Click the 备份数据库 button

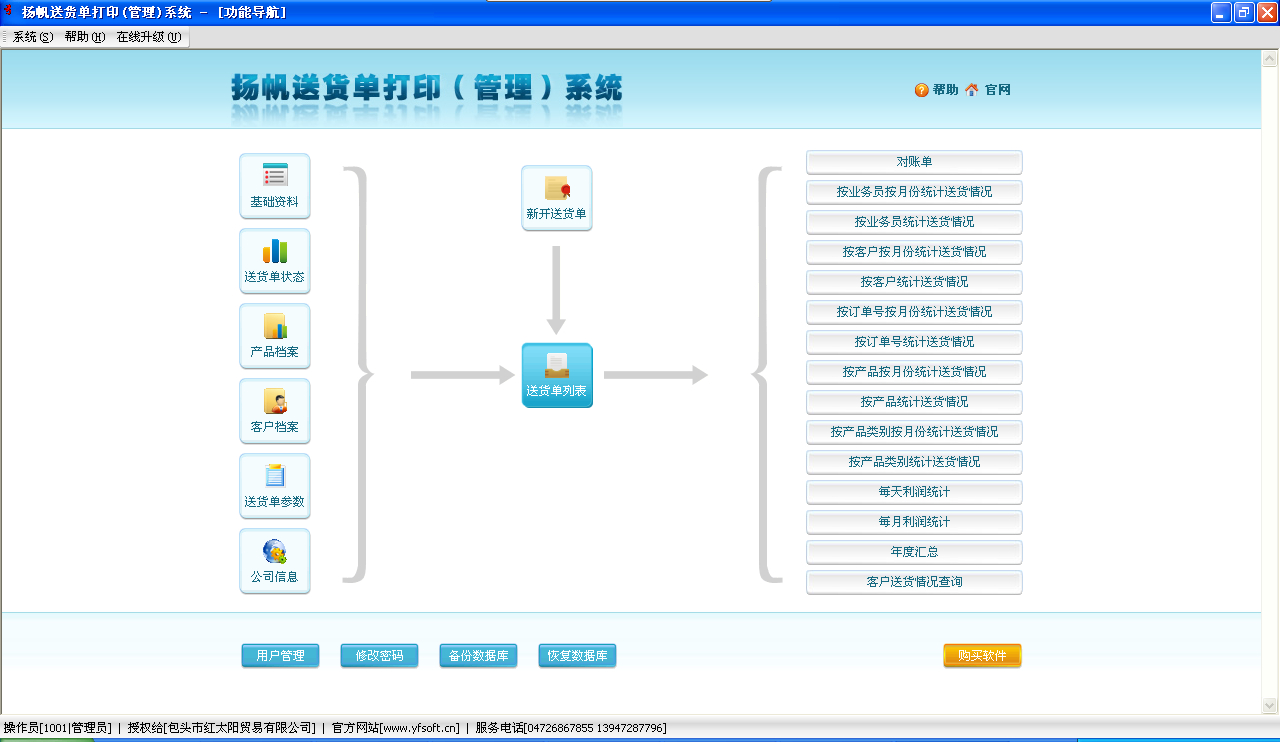[x=478, y=656]
